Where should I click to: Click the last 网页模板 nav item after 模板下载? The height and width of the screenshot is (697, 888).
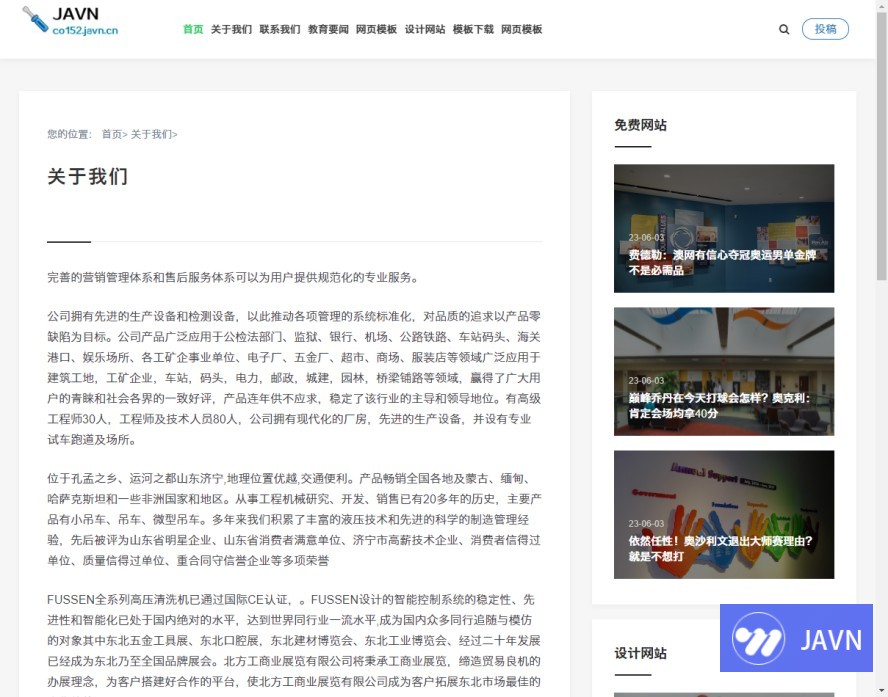[522, 29]
